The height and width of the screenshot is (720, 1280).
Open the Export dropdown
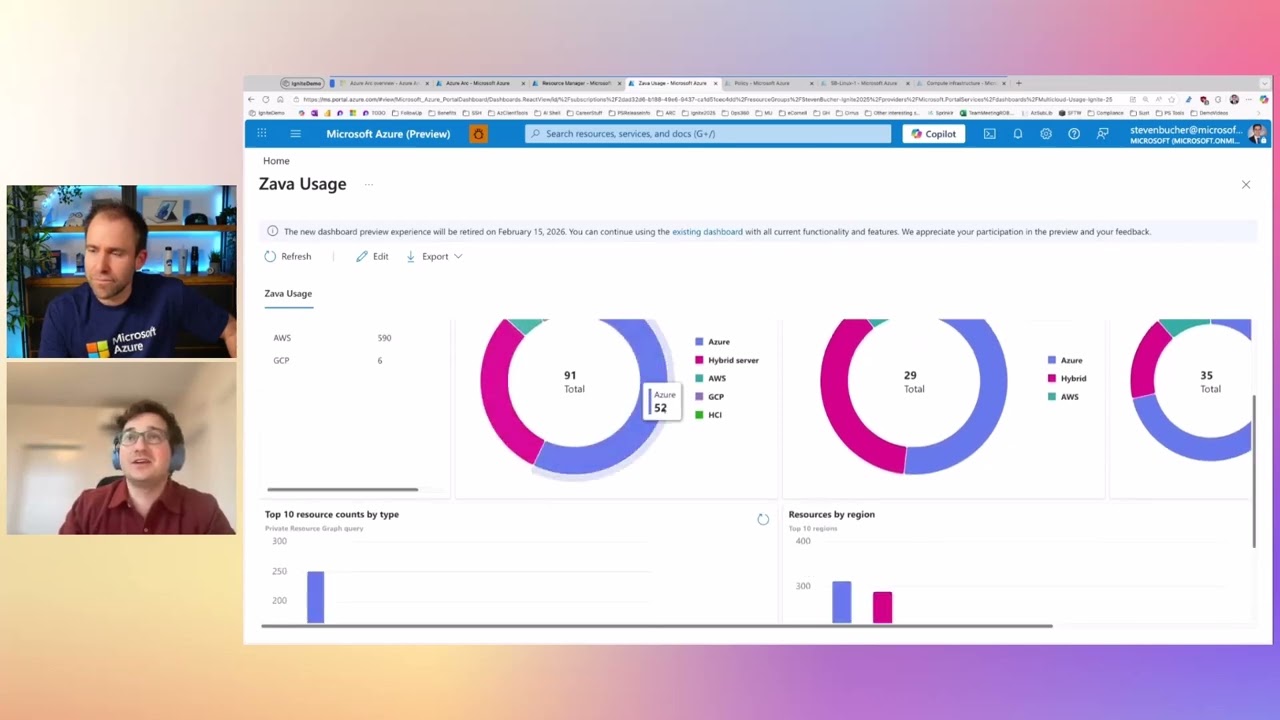tap(434, 256)
